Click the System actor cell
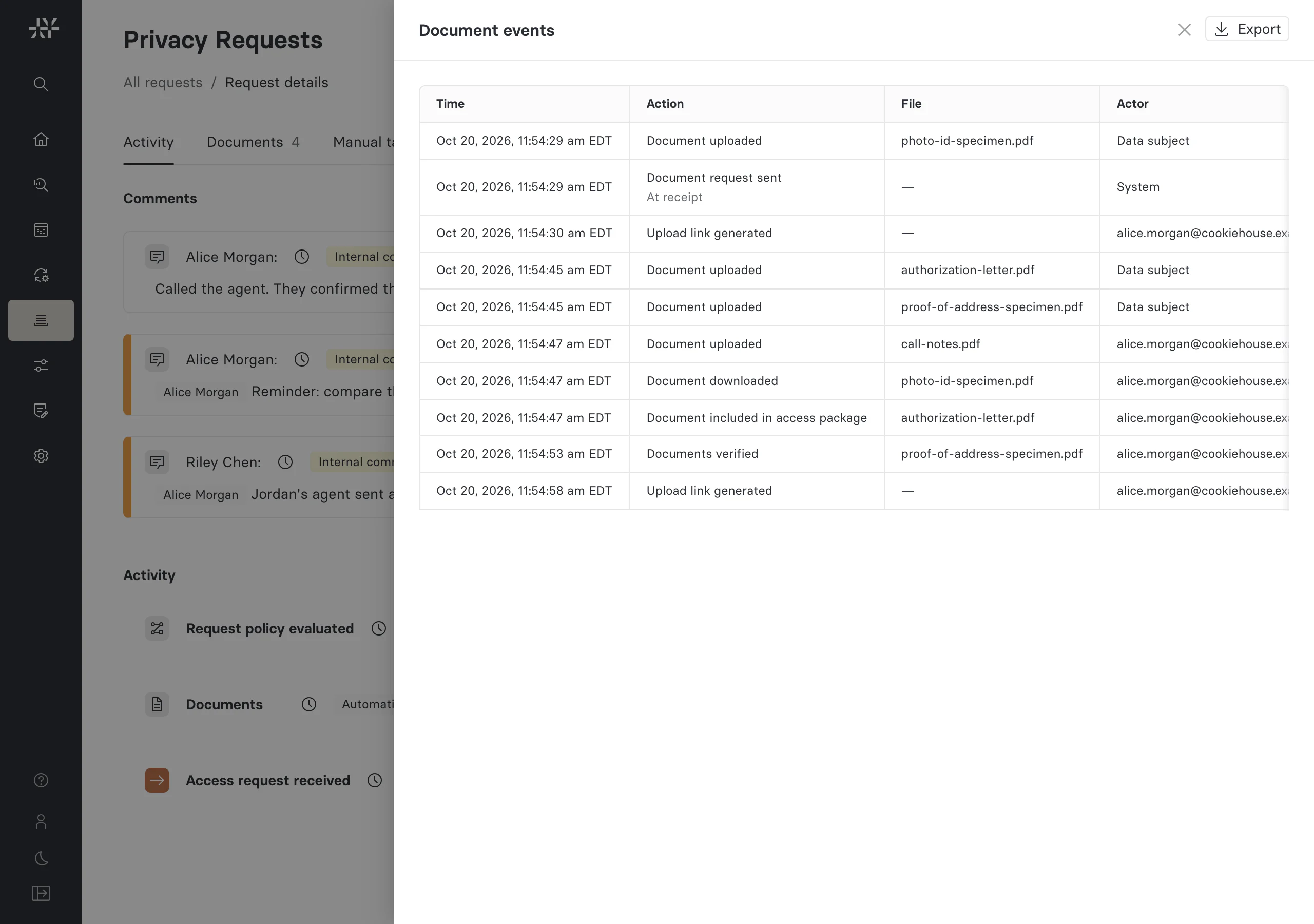The height and width of the screenshot is (924, 1314). pyautogui.click(x=1194, y=187)
